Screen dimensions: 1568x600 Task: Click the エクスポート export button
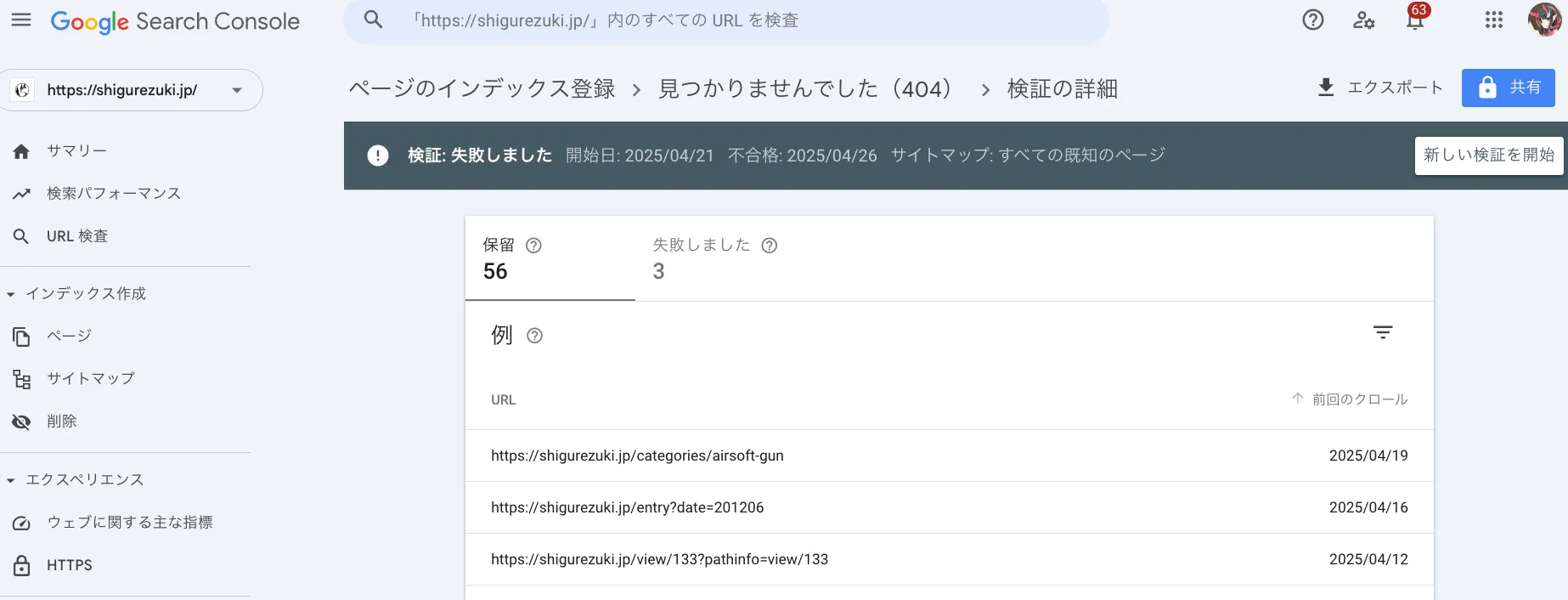(x=1379, y=88)
